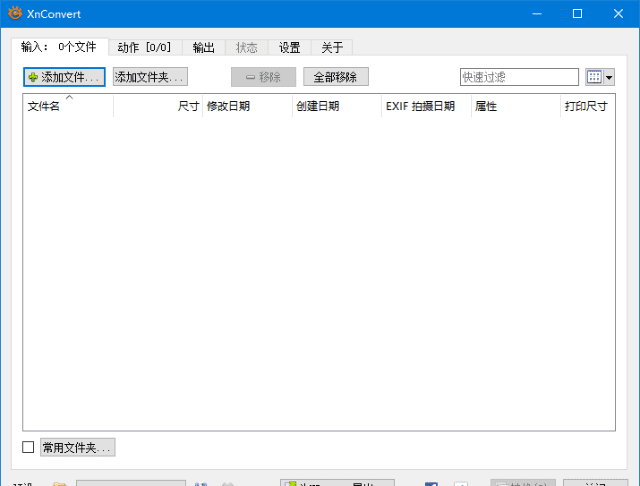Viewport: 640px width, 486px height.
Task: Select the 输入: 0个文件 tab
Action: click(x=59, y=47)
